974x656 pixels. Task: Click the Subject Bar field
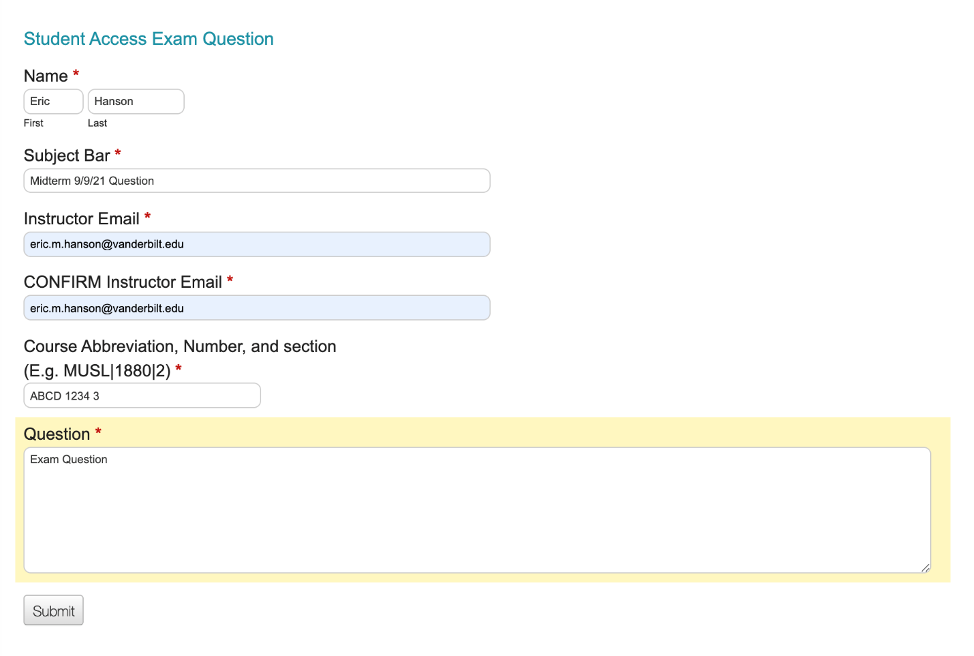[x=256, y=180]
